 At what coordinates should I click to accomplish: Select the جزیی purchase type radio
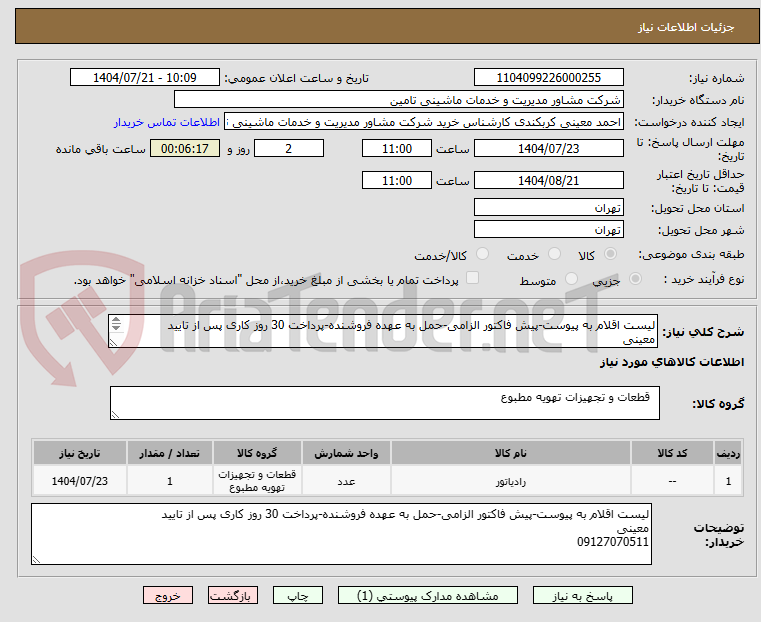(635, 279)
